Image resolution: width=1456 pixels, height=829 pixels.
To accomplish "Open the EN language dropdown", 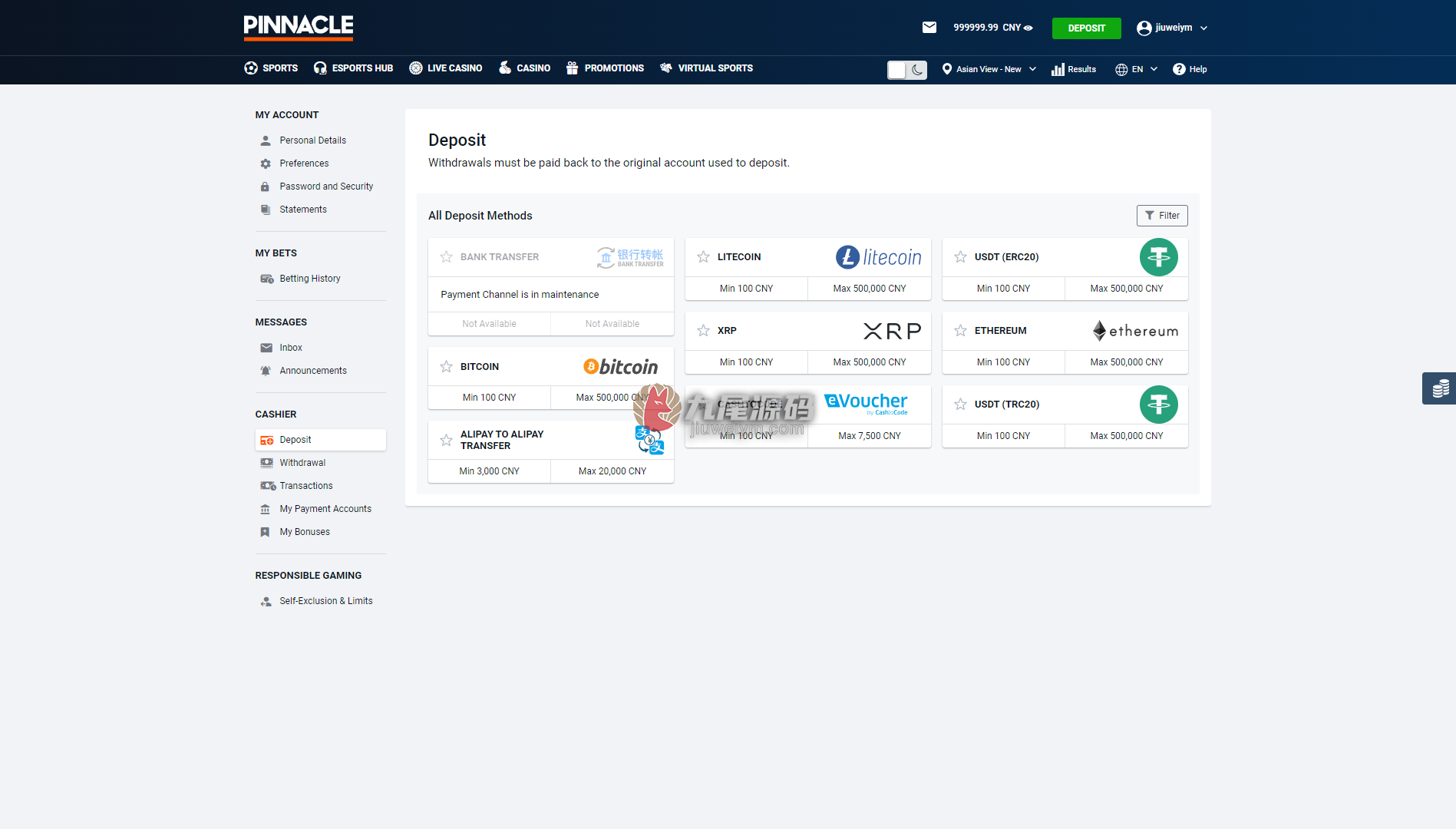I will point(1136,69).
